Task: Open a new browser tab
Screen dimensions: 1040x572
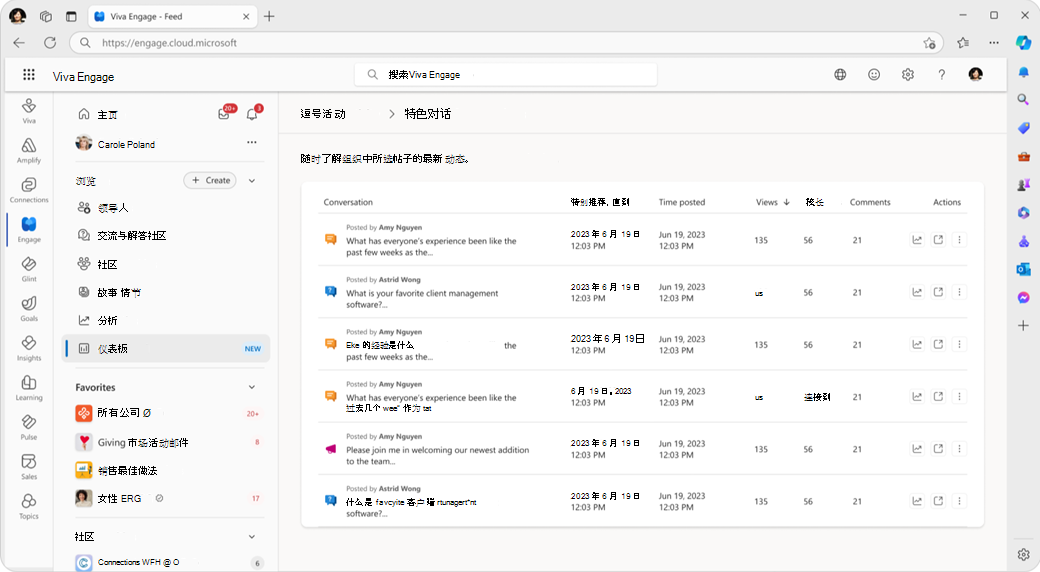Action: 269,17
